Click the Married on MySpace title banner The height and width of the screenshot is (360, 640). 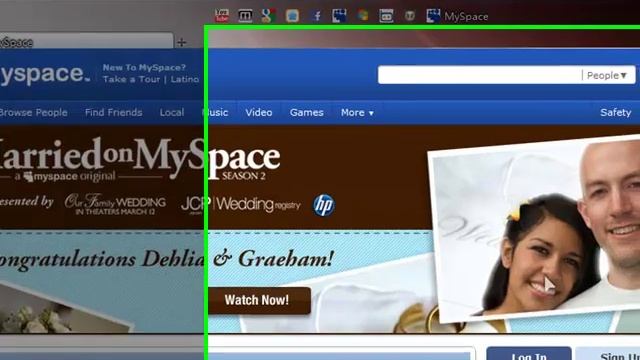[x=139, y=159]
